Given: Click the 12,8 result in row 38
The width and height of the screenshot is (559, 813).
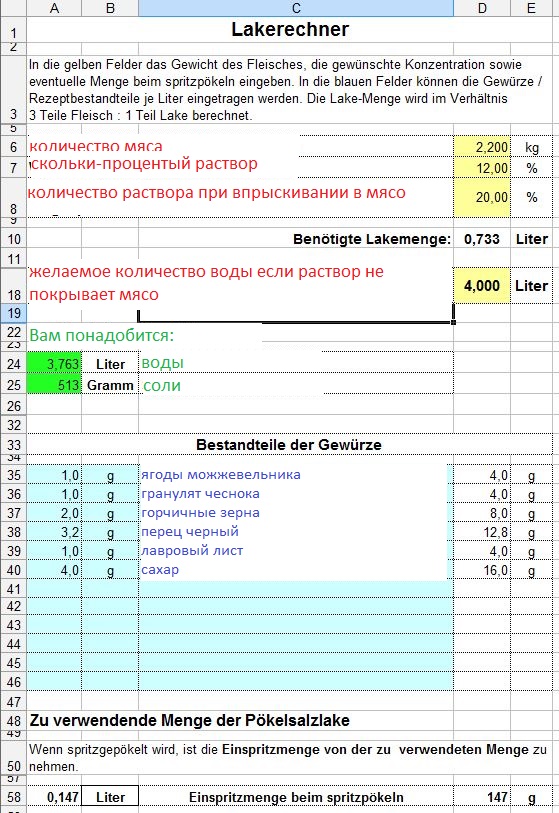Looking at the screenshot, I should point(482,532).
